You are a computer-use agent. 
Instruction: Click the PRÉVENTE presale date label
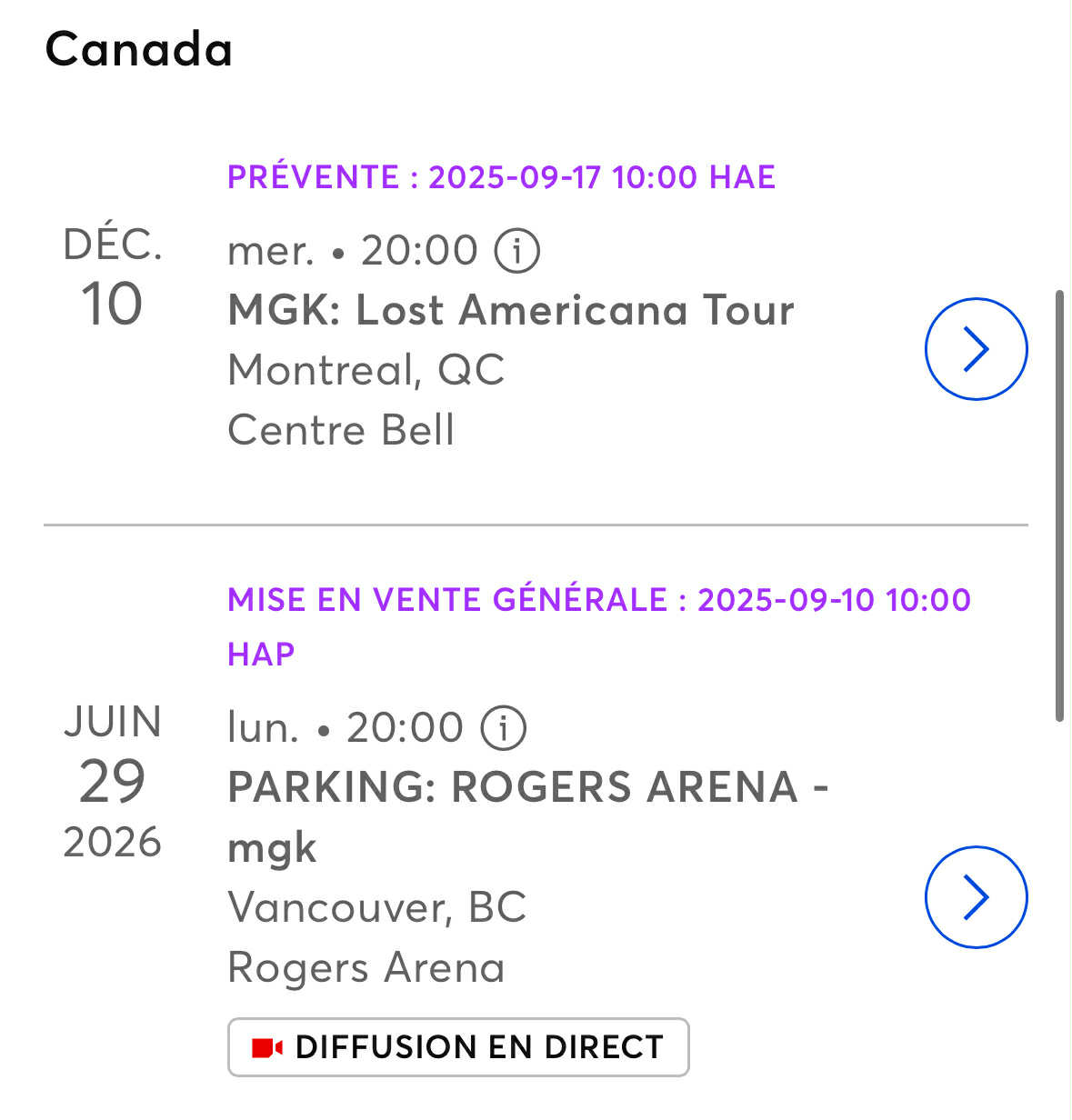pos(501,176)
